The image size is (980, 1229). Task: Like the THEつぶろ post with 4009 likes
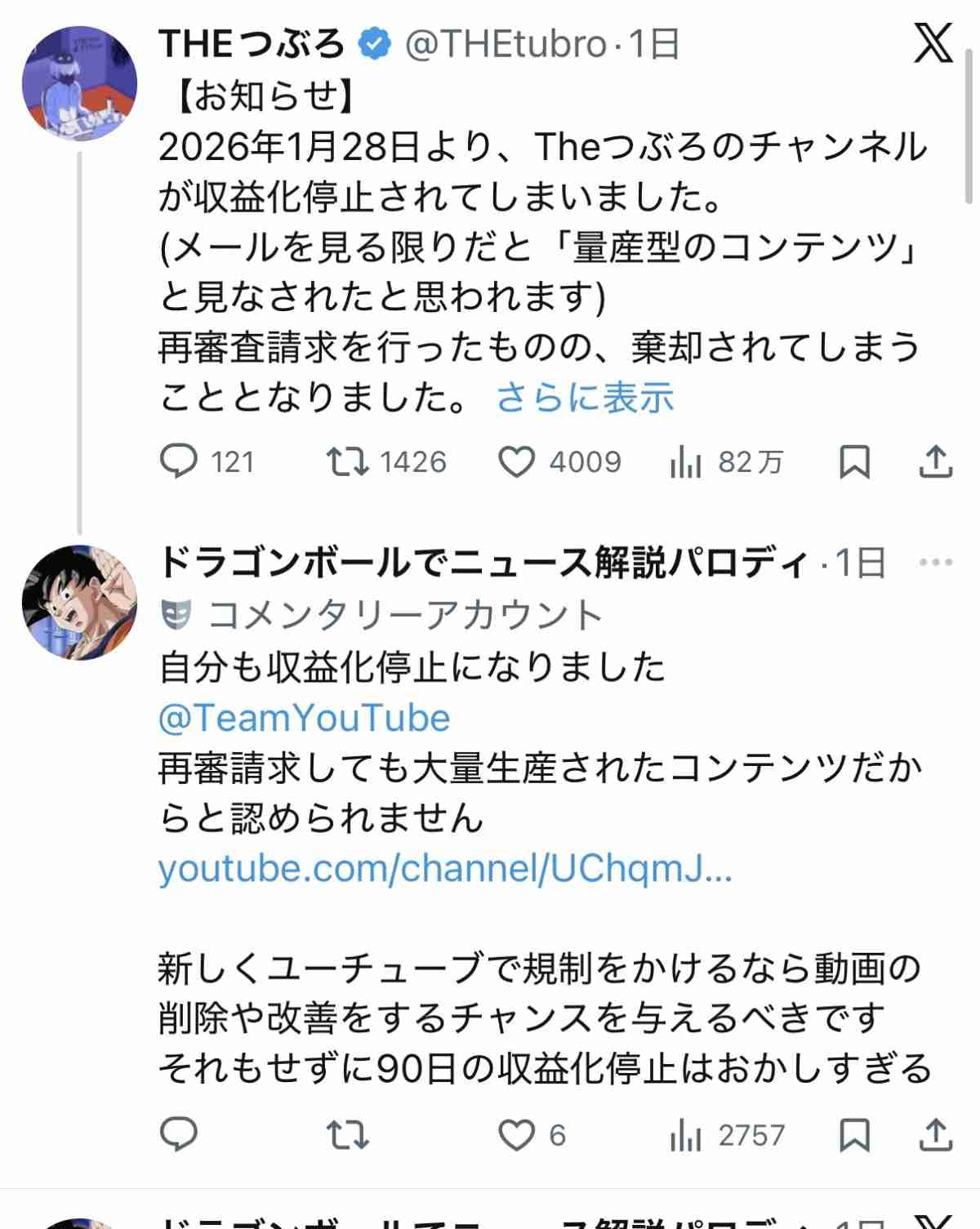pos(516,461)
